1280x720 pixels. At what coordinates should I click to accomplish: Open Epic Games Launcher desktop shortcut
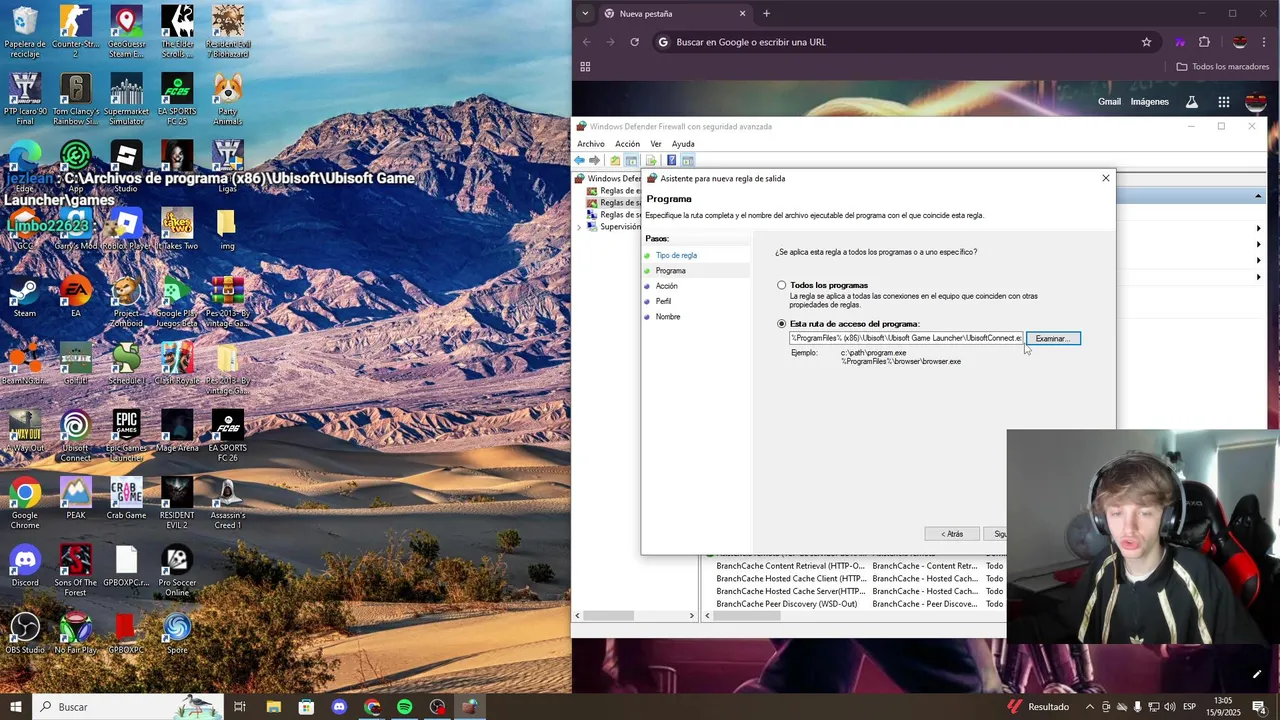126,437
